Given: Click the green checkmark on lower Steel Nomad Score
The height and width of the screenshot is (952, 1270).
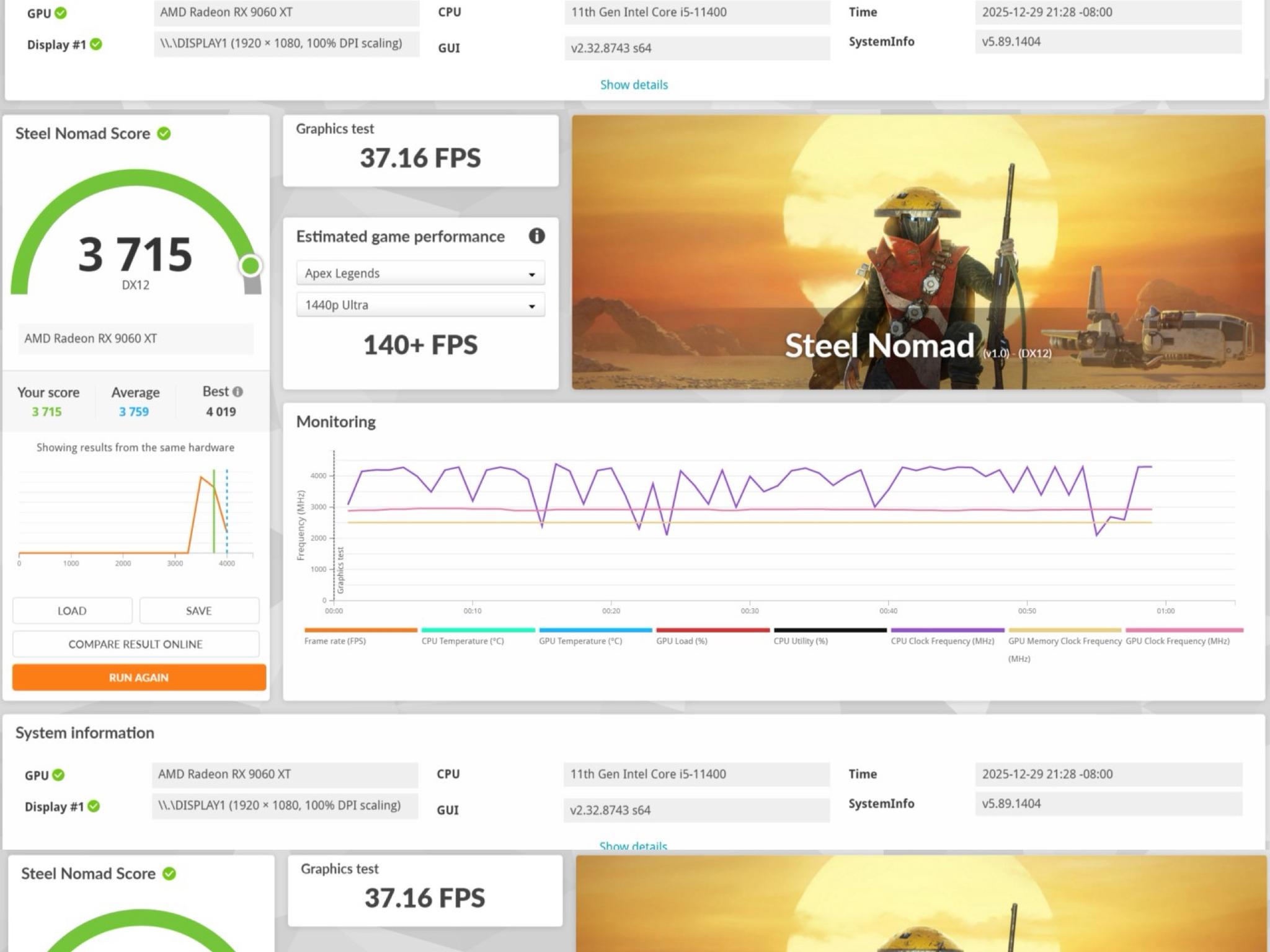Looking at the screenshot, I should click(x=169, y=874).
